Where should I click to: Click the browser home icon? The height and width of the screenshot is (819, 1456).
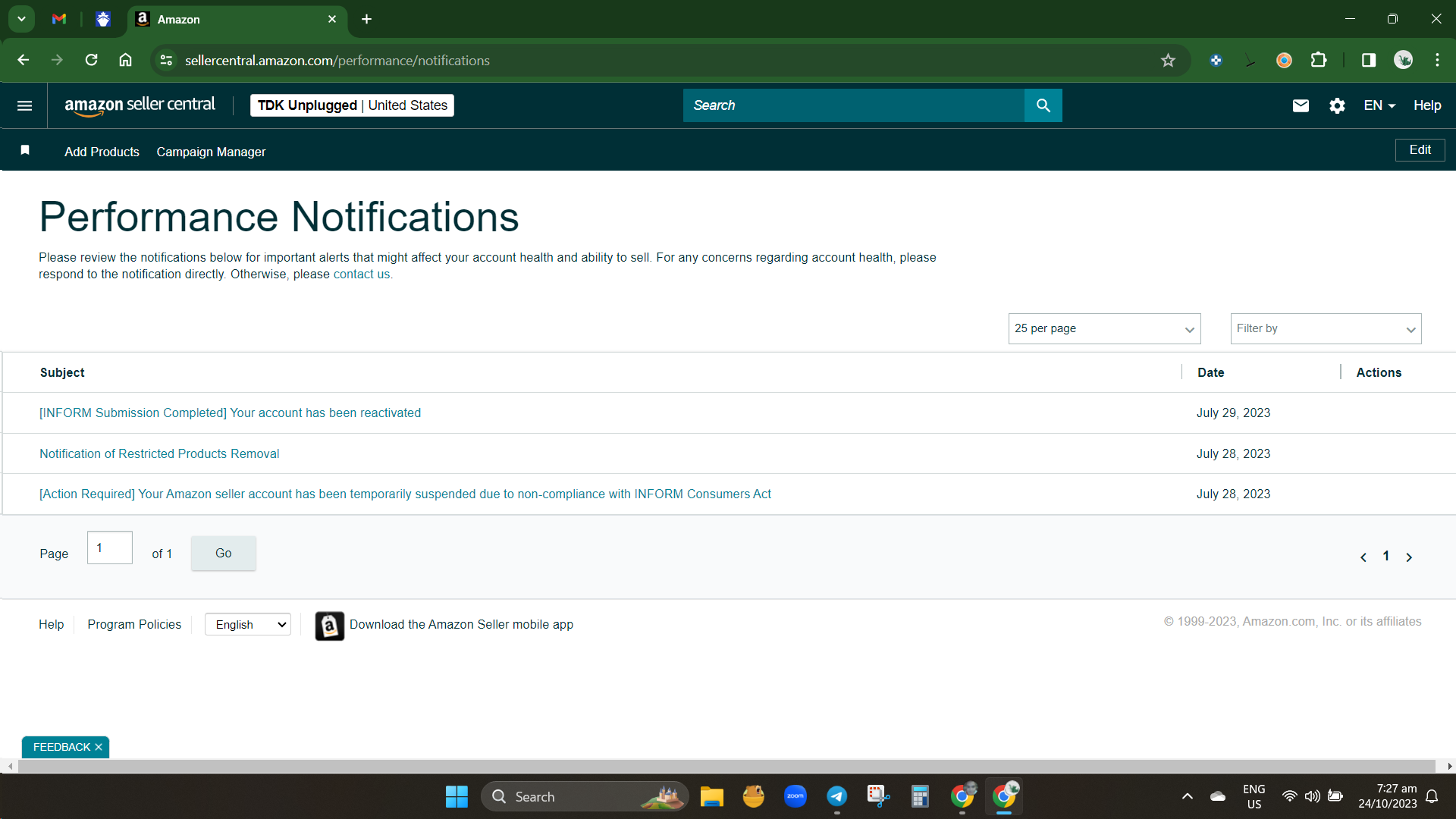tap(126, 60)
